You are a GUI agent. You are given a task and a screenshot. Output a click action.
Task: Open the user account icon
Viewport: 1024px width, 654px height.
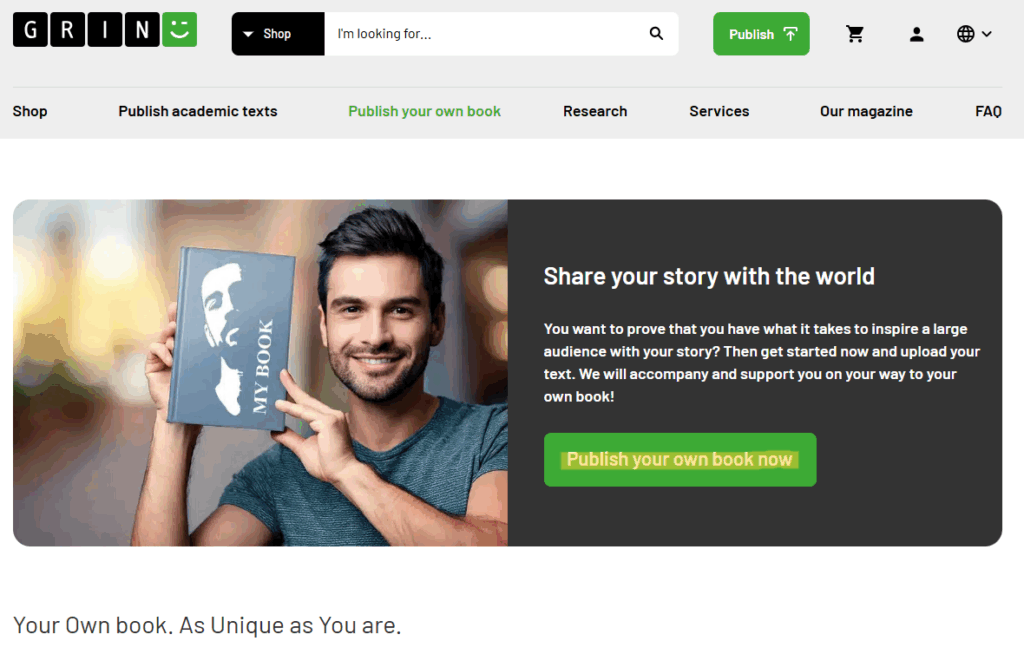point(916,34)
